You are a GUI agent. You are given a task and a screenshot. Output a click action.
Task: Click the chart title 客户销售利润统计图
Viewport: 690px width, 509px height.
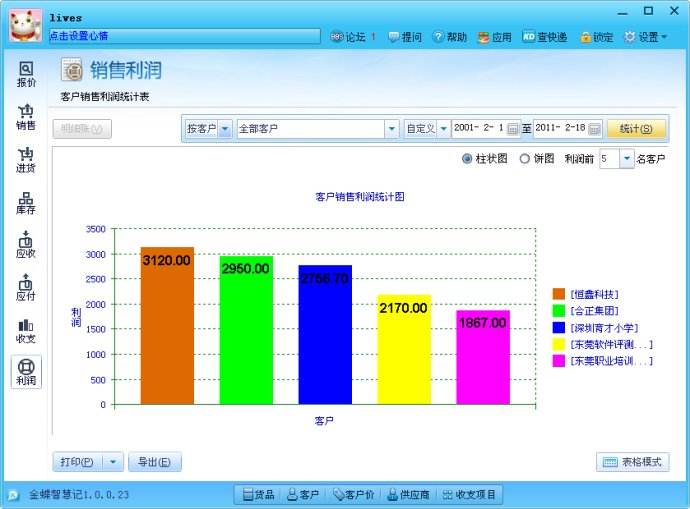point(360,197)
